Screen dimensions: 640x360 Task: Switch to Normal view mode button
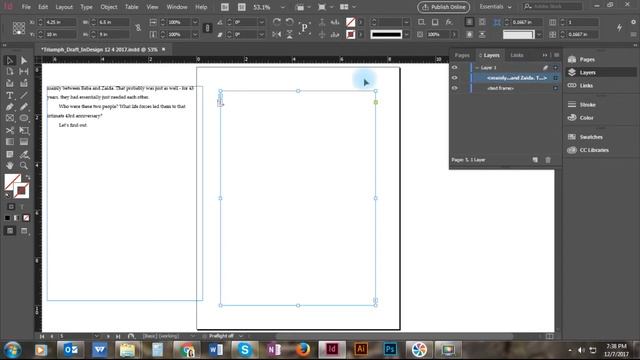point(10,231)
